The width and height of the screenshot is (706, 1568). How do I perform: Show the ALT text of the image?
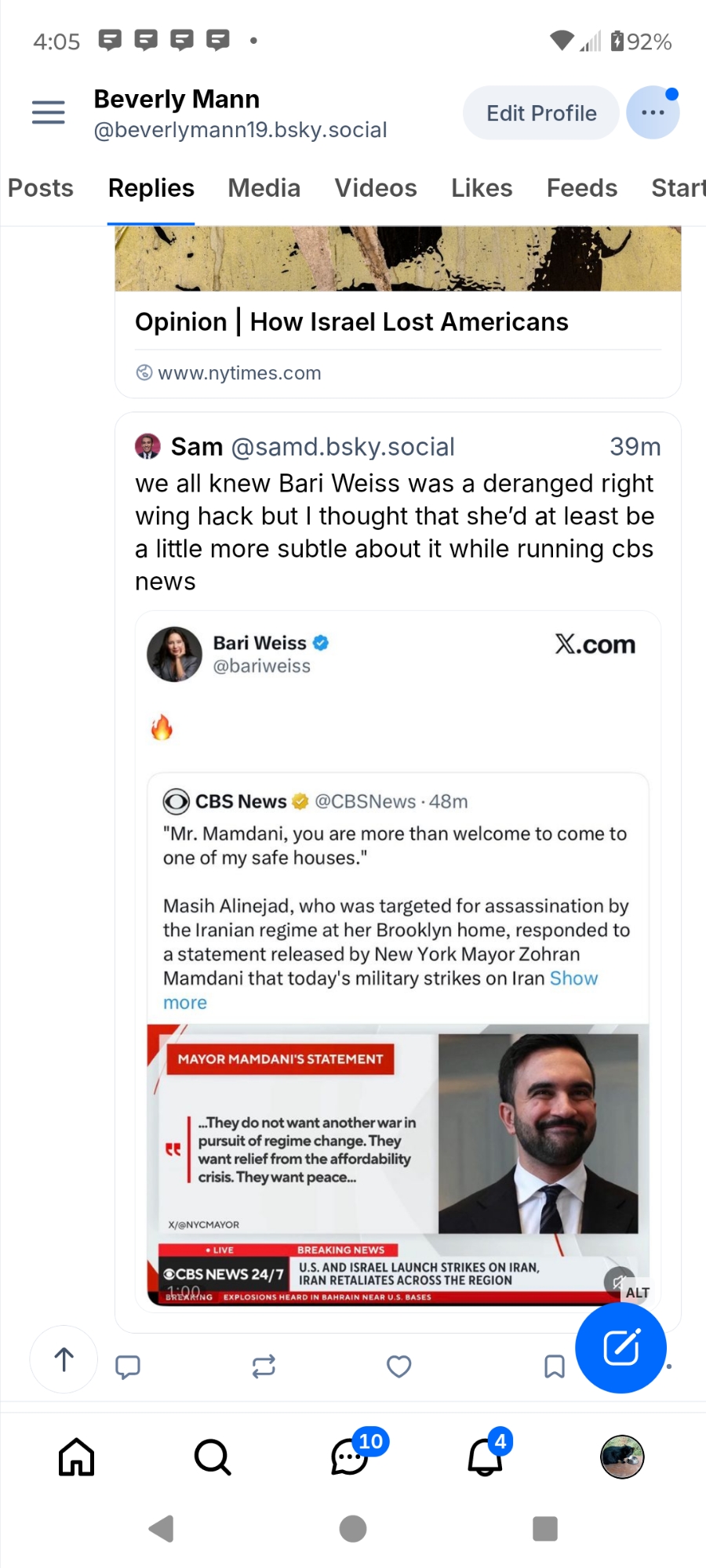(x=637, y=1292)
